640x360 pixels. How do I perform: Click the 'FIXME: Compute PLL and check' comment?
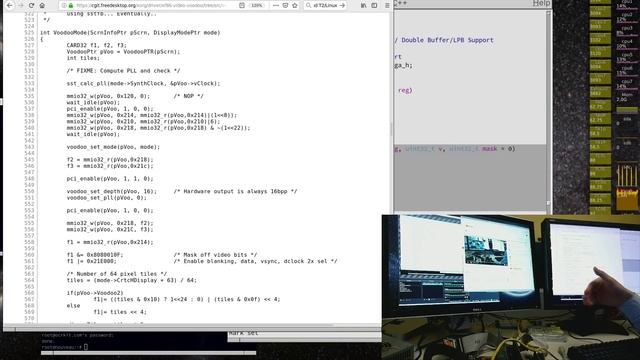coord(123,71)
